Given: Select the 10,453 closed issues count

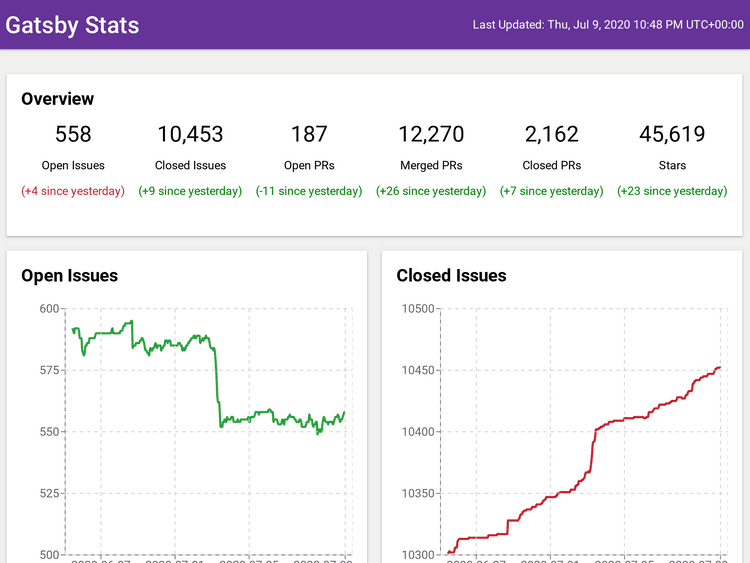Looking at the screenshot, I should pos(190,134).
